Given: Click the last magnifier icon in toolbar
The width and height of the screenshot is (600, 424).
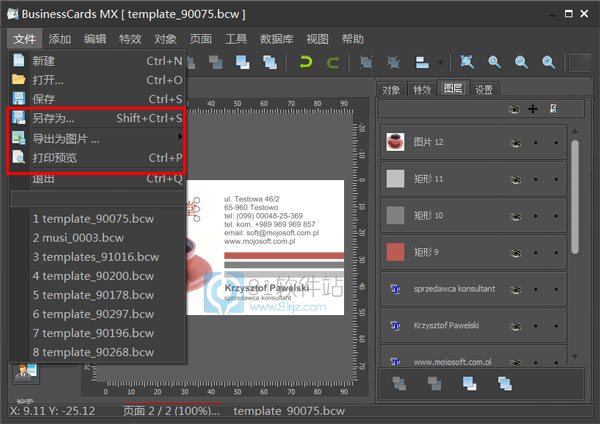Looking at the screenshot, I should click(x=548, y=62).
